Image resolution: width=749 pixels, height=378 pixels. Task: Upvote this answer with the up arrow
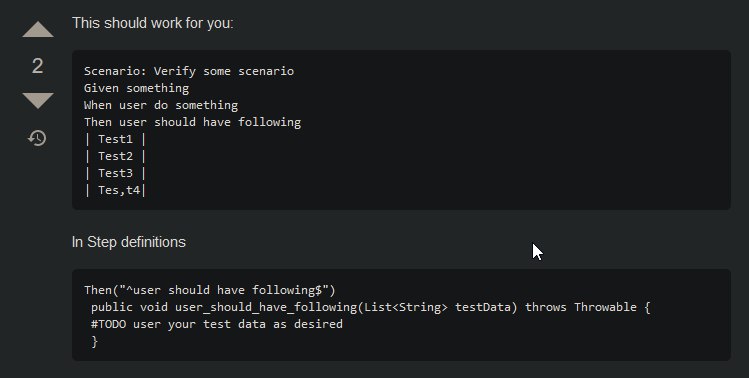coord(38,29)
